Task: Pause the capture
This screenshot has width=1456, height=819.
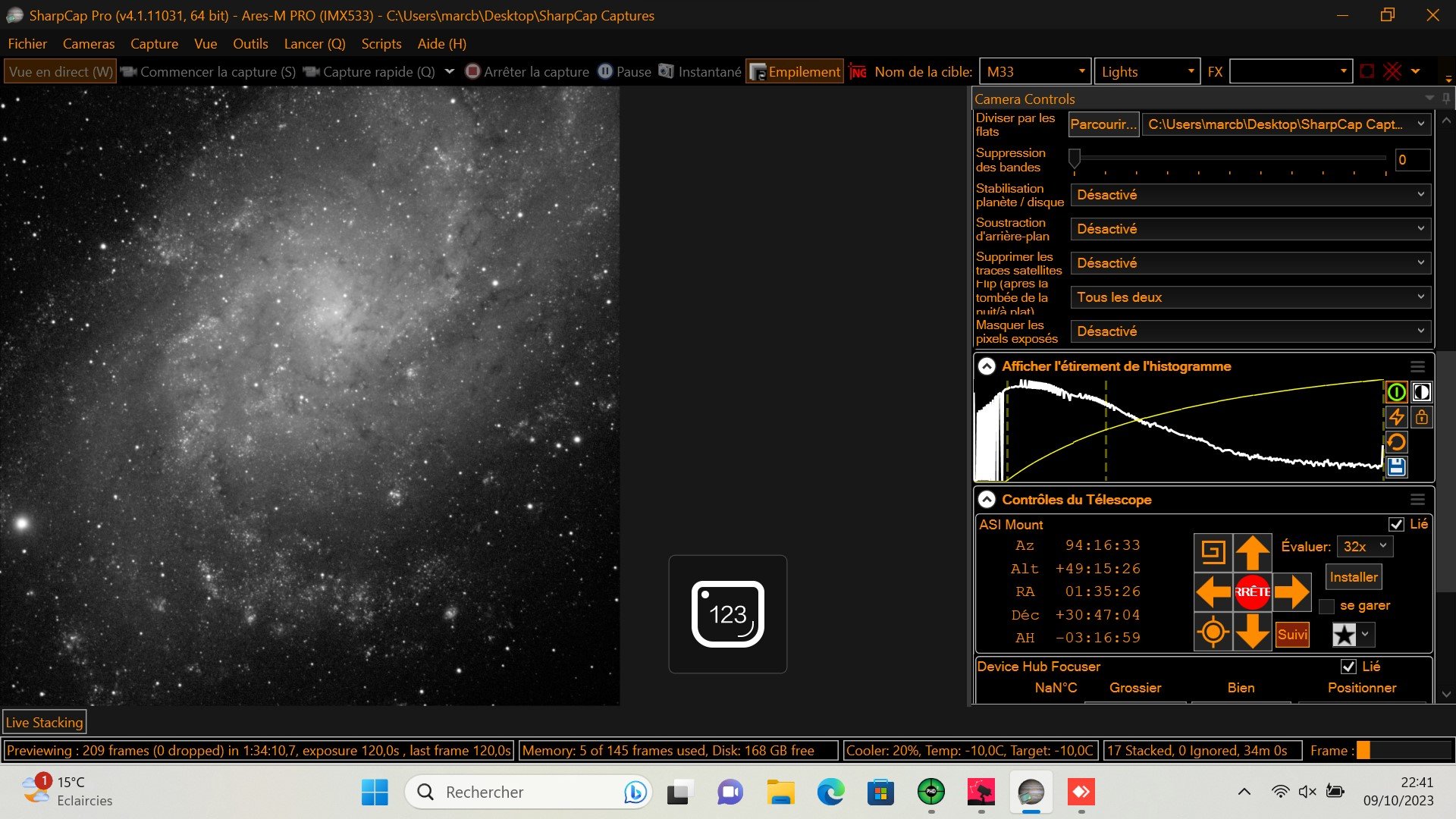Action: 625,71
